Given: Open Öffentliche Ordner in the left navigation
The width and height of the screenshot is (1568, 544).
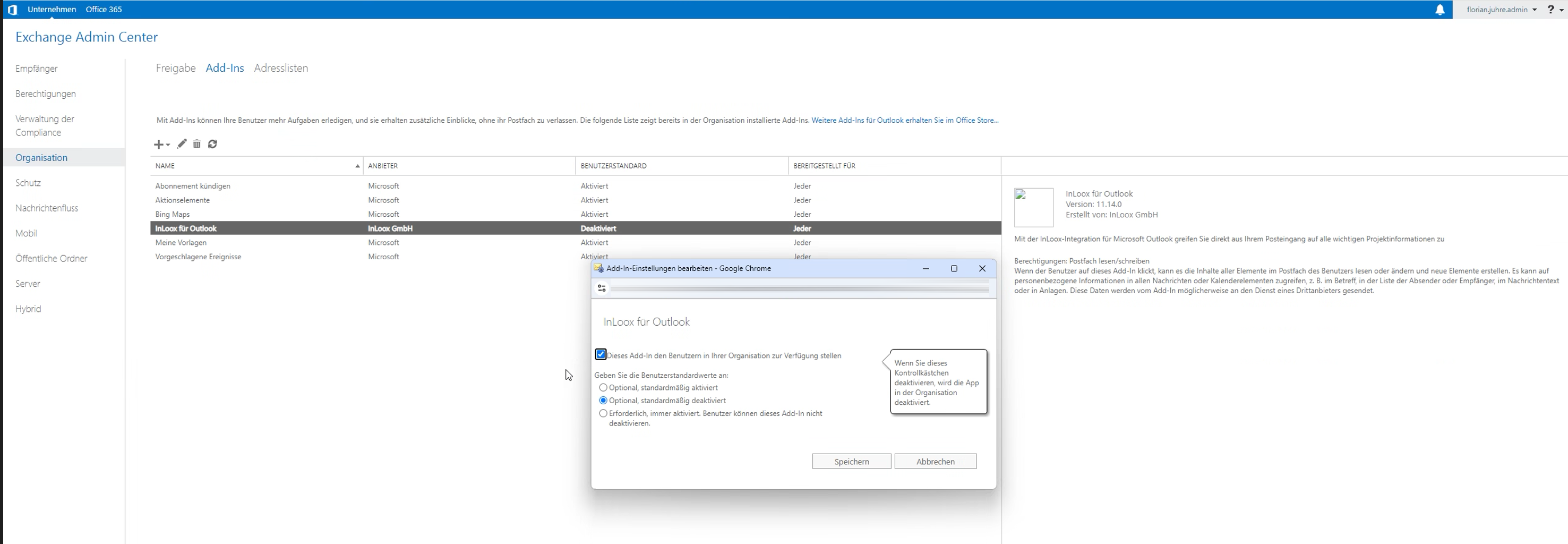Looking at the screenshot, I should pos(51,258).
